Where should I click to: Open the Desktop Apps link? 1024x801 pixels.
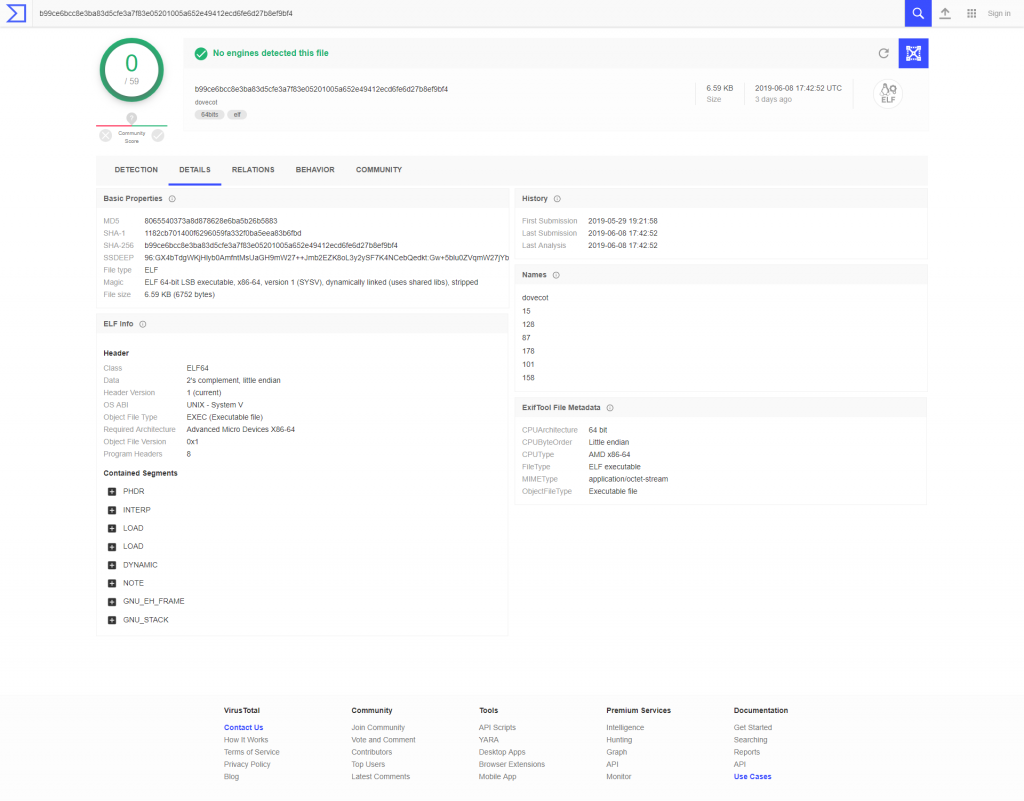point(502,752)
